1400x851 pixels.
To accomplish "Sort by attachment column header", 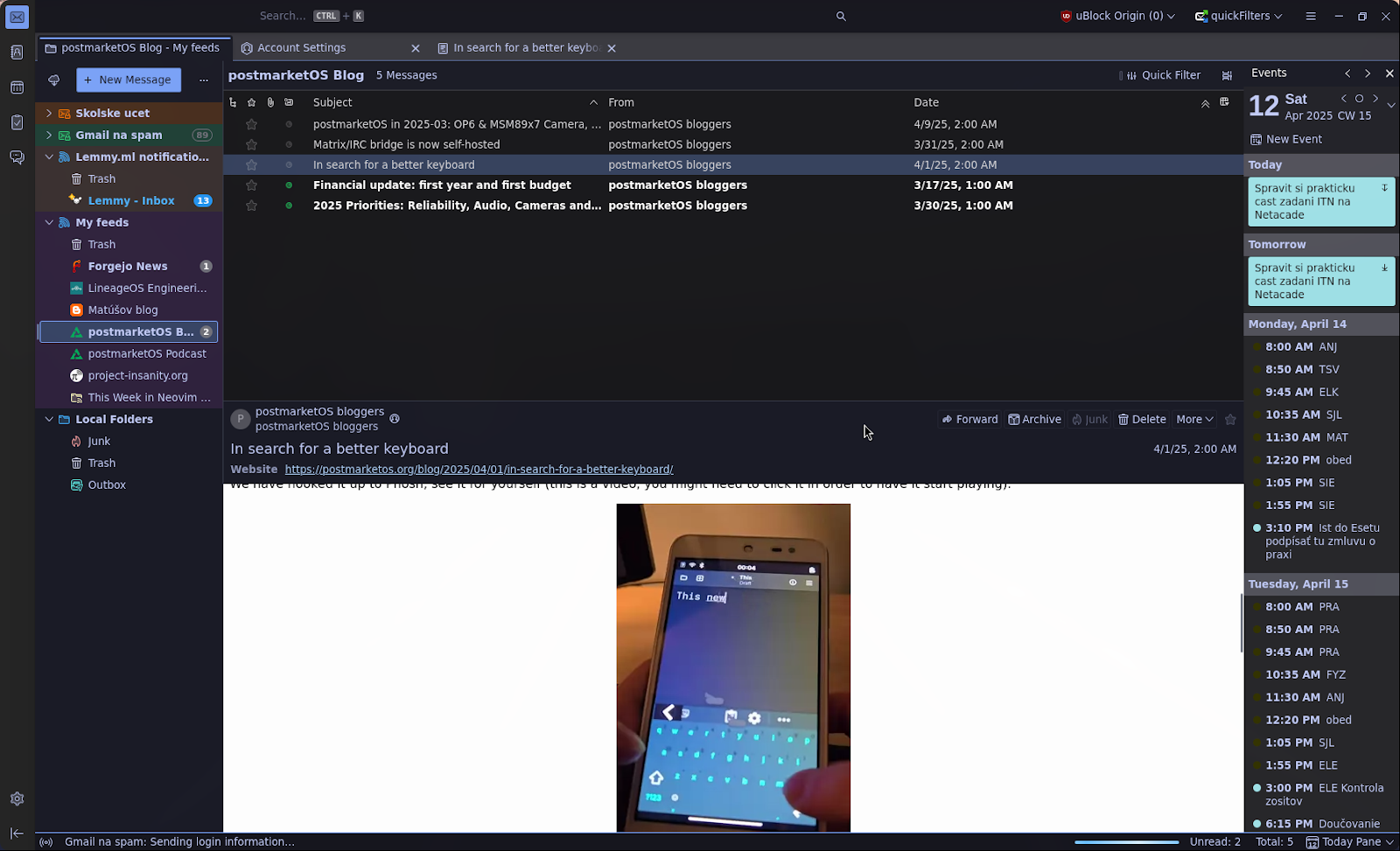I will tap(270, 102).
